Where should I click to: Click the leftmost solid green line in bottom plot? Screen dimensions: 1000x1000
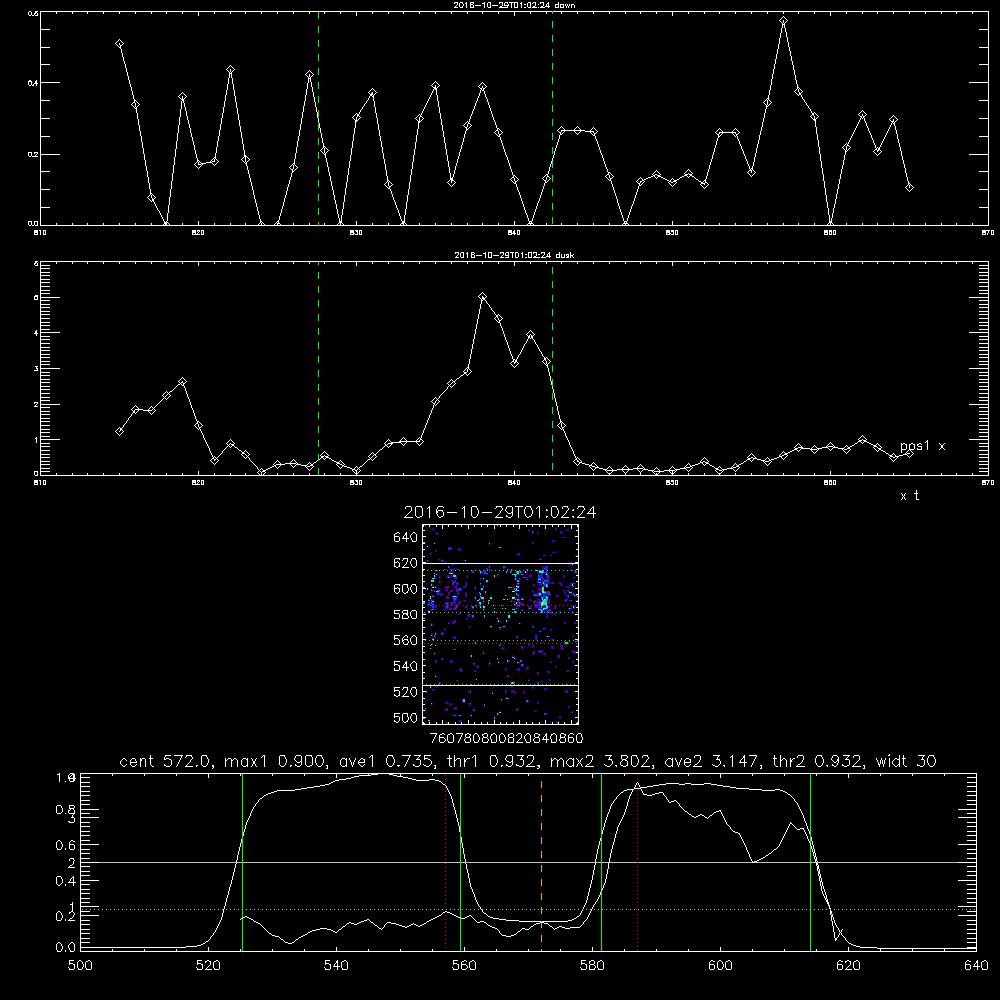pos(242,861)
